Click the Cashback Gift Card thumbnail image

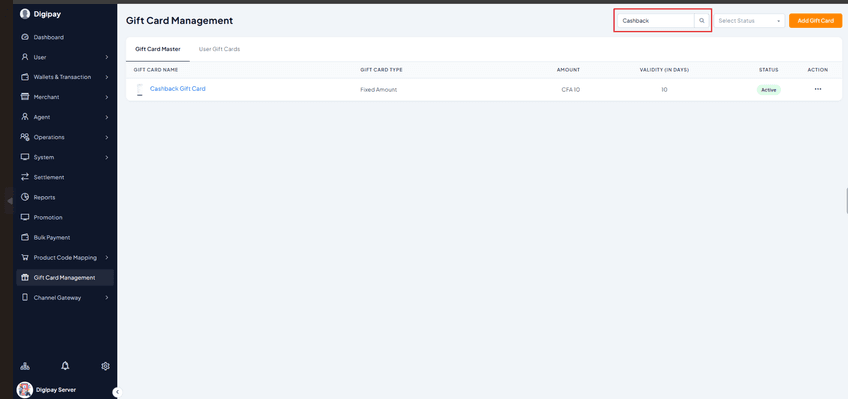(x=140, y=90)
